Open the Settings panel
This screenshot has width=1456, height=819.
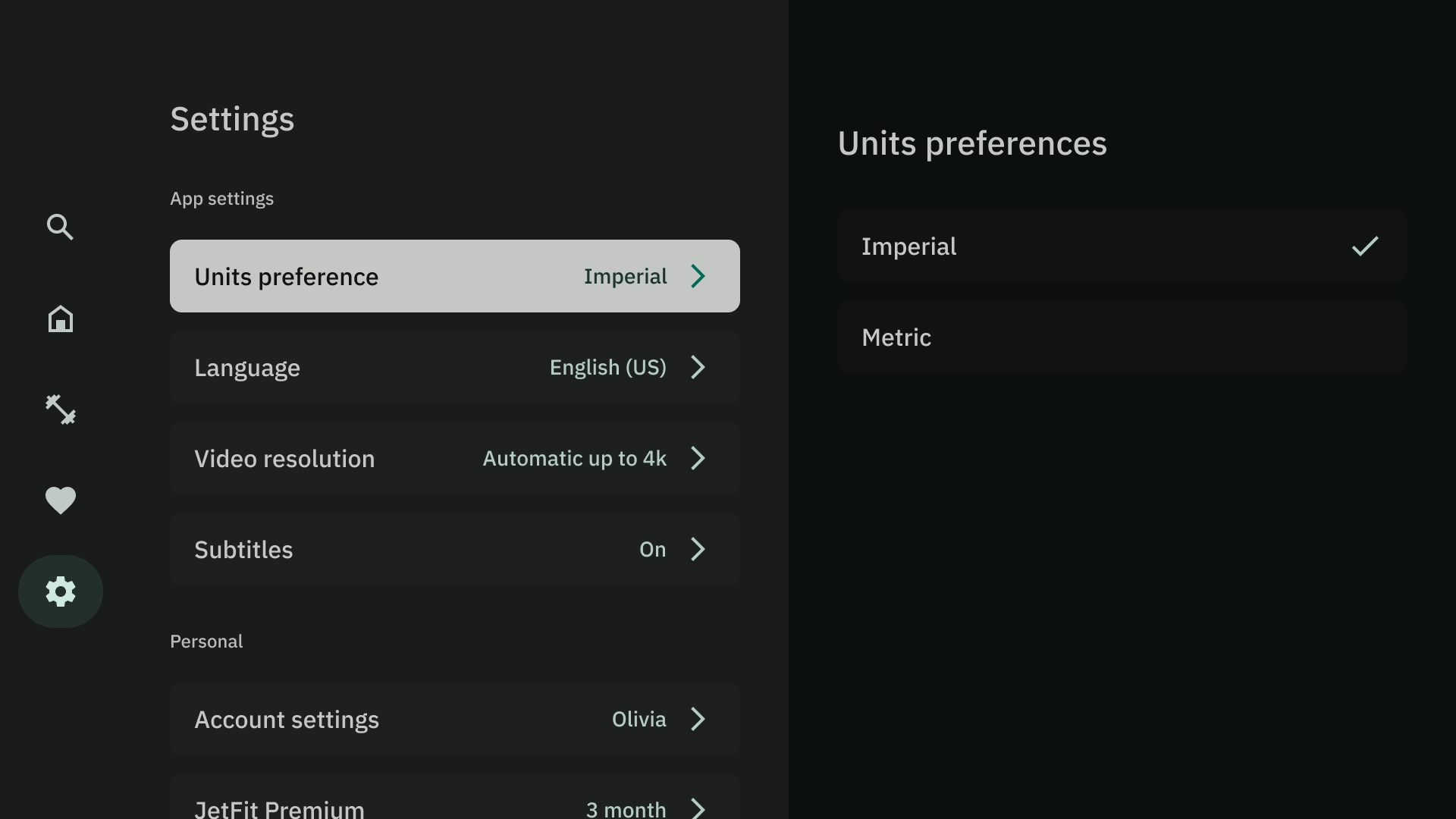point(60,591)
